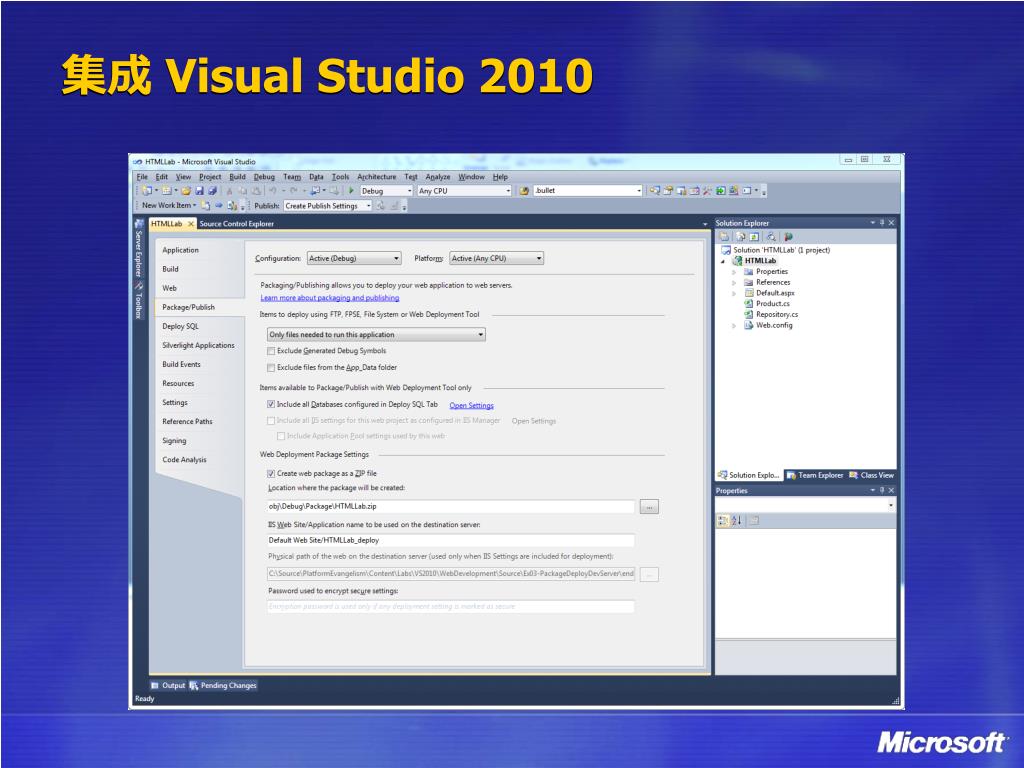Open the Platform Active (Any CPU) dropdown
Screen dimensions: 1024x768
click(x=496, y=259)
